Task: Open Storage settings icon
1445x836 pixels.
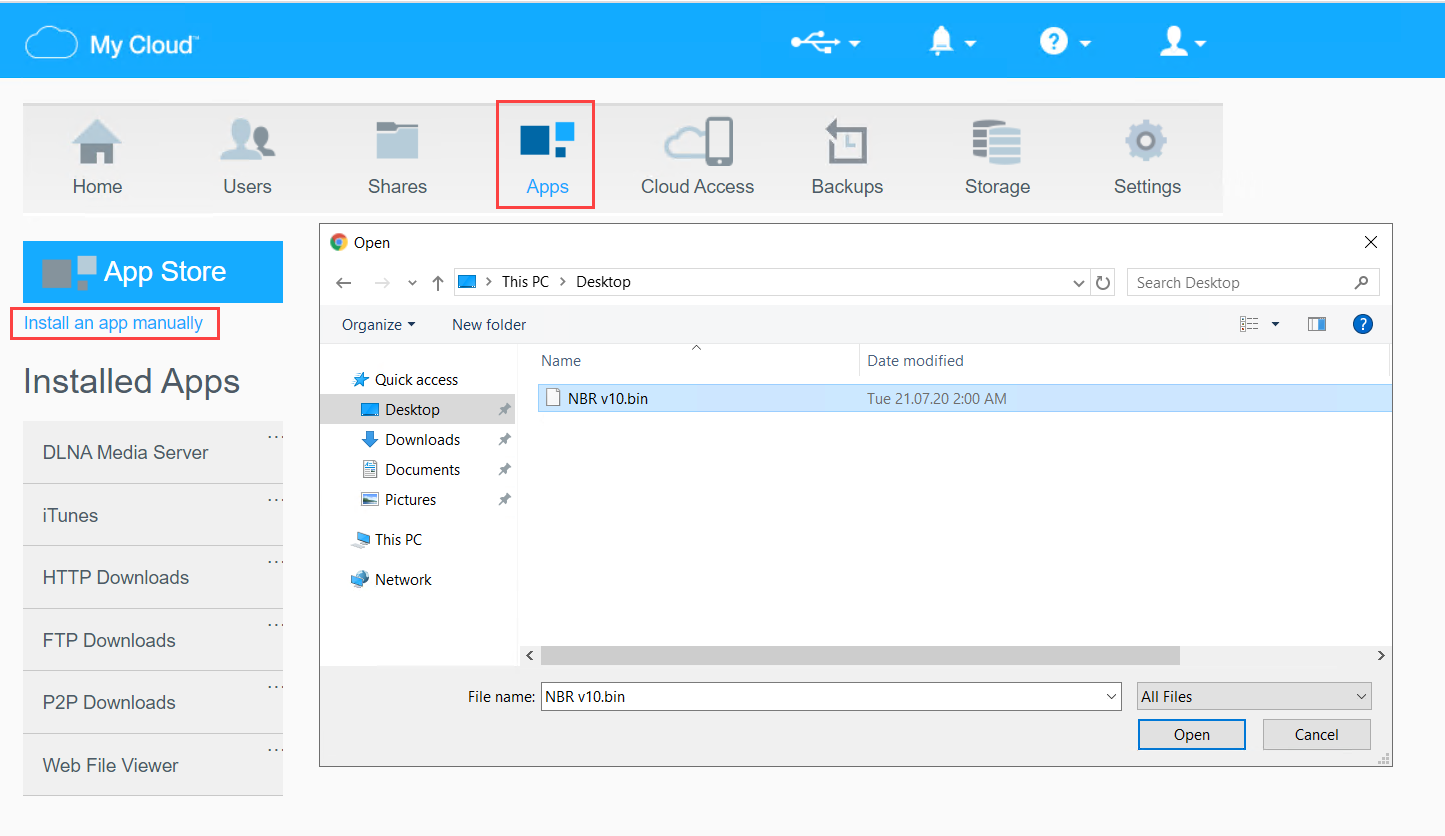Action: [x=997, y=155]
